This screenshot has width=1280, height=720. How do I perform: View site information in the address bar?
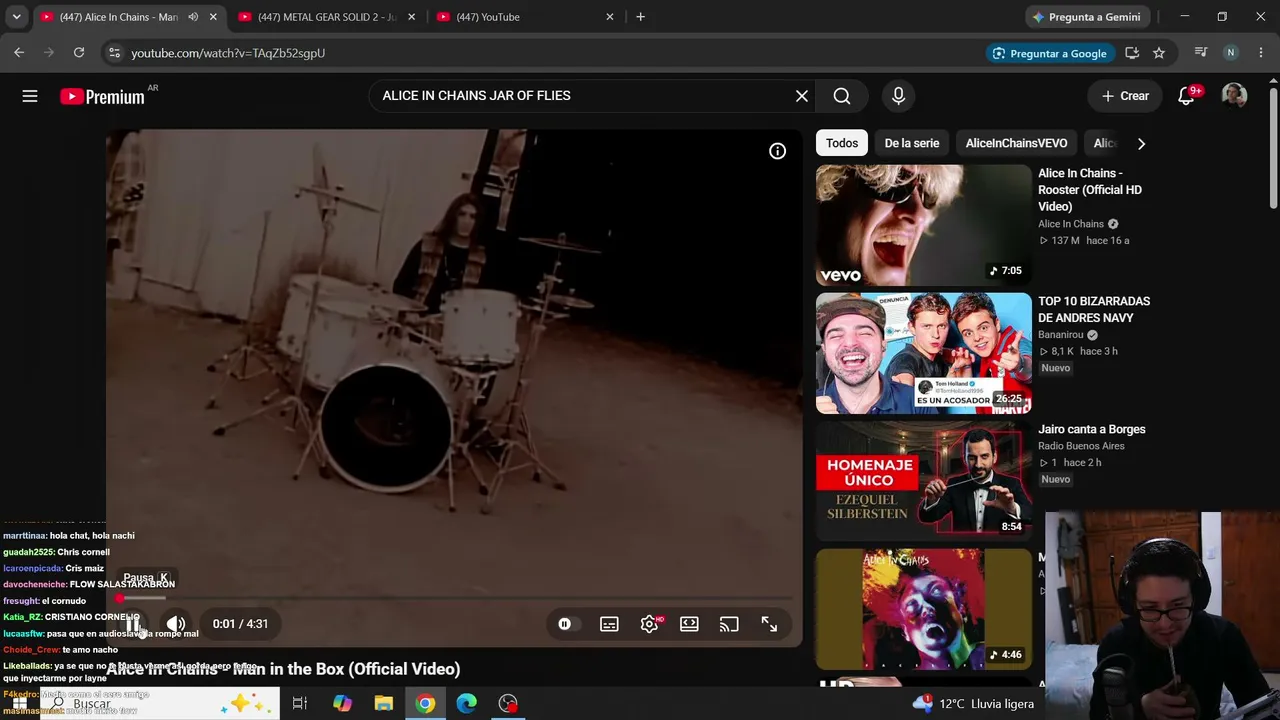click(x=114, y=53)
